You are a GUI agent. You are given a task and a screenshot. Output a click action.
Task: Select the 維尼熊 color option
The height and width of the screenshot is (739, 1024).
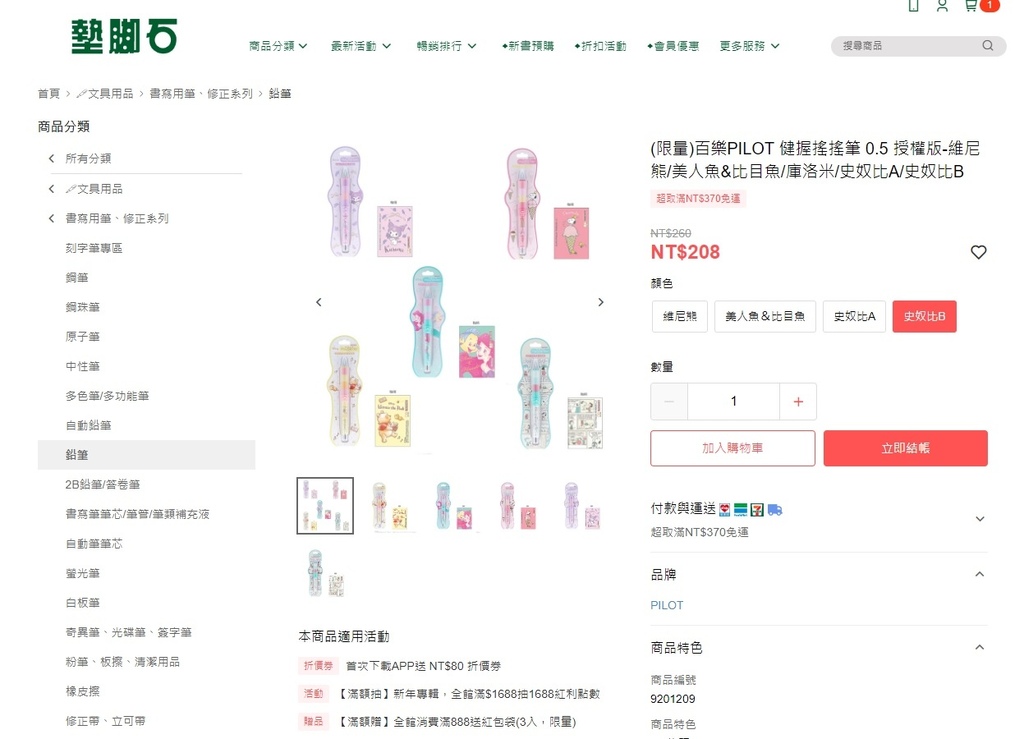[680, 317]
